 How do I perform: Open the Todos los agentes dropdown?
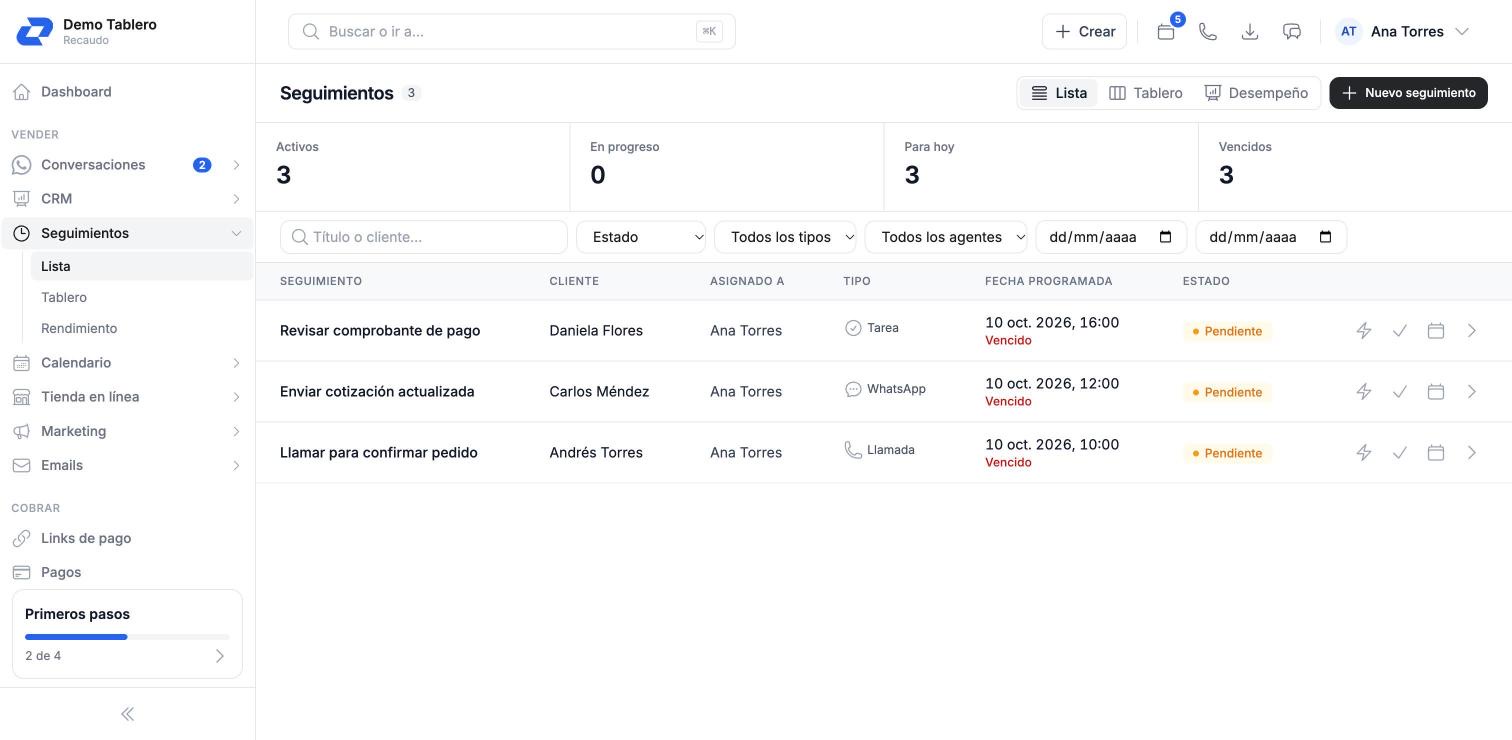point(946,237)
